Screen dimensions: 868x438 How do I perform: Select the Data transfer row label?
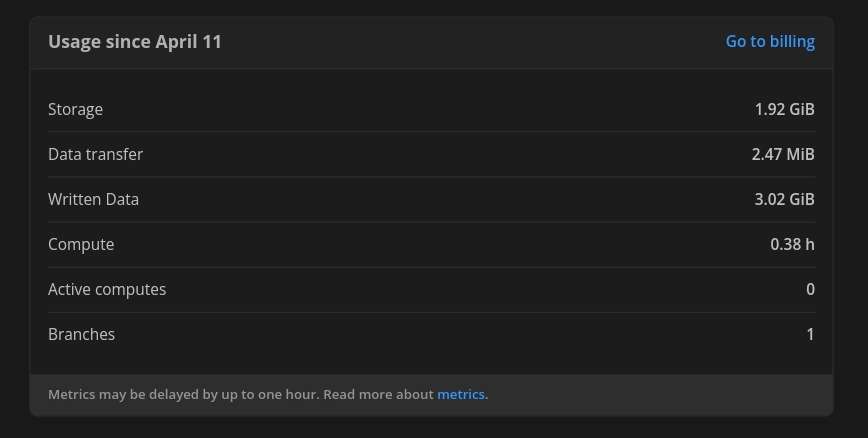pyautogui.click(x=95, y=154)
